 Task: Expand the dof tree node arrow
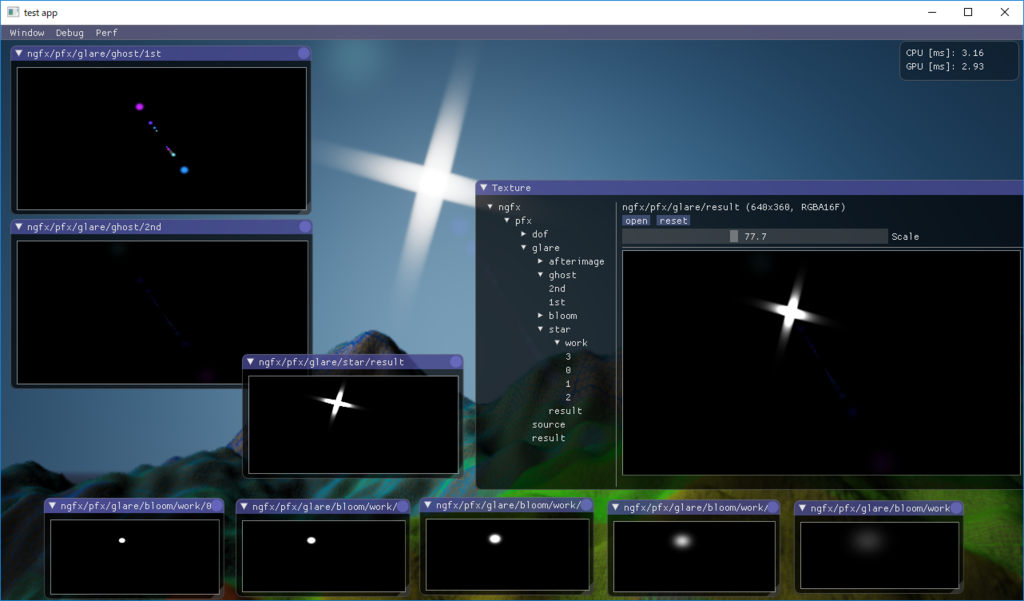524,234
